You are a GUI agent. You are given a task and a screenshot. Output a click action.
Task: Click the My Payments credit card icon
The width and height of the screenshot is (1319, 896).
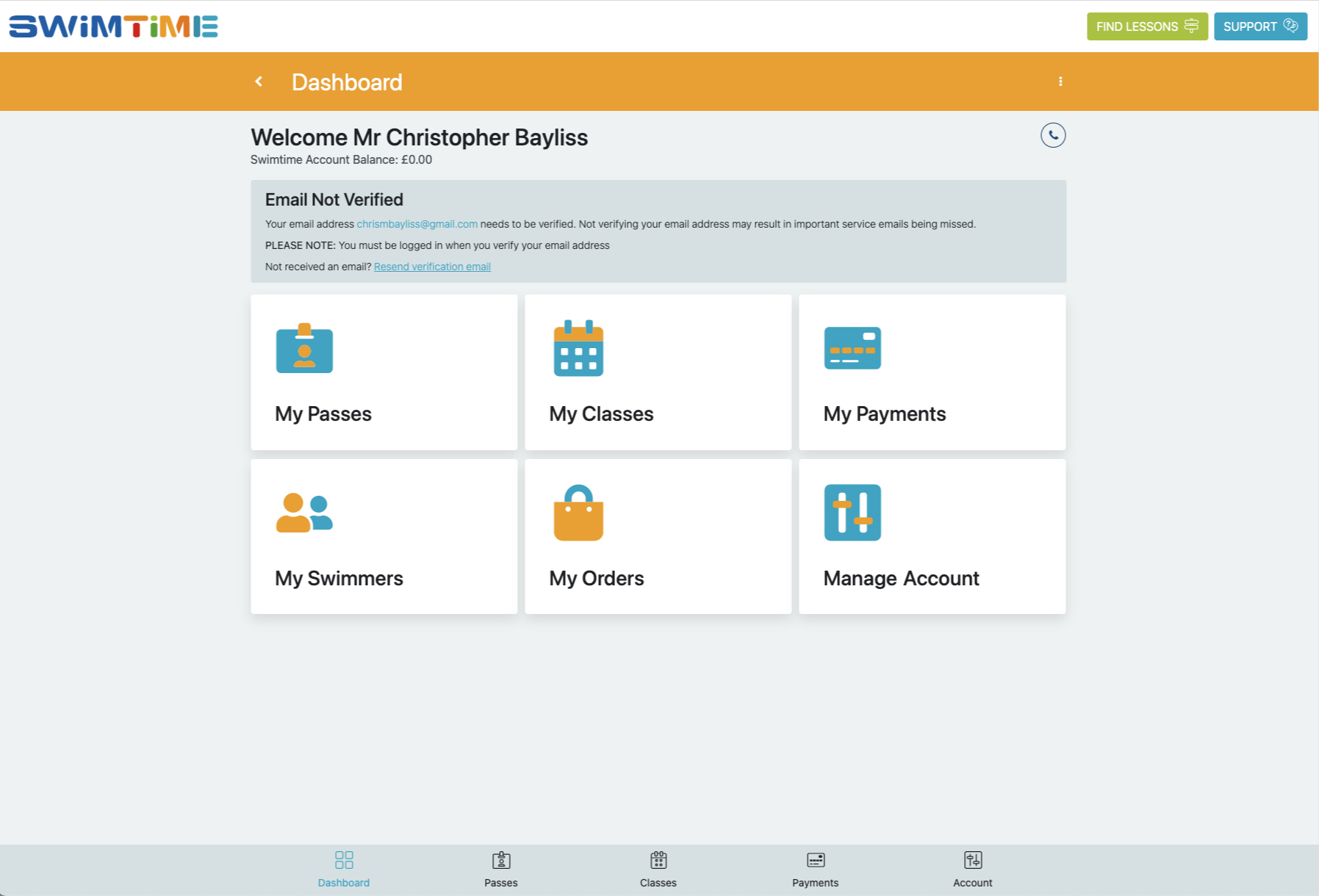[852, 348]
